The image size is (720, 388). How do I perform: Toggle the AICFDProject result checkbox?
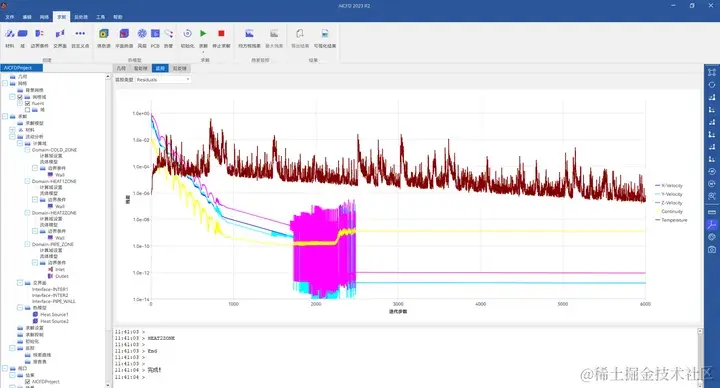28,382
